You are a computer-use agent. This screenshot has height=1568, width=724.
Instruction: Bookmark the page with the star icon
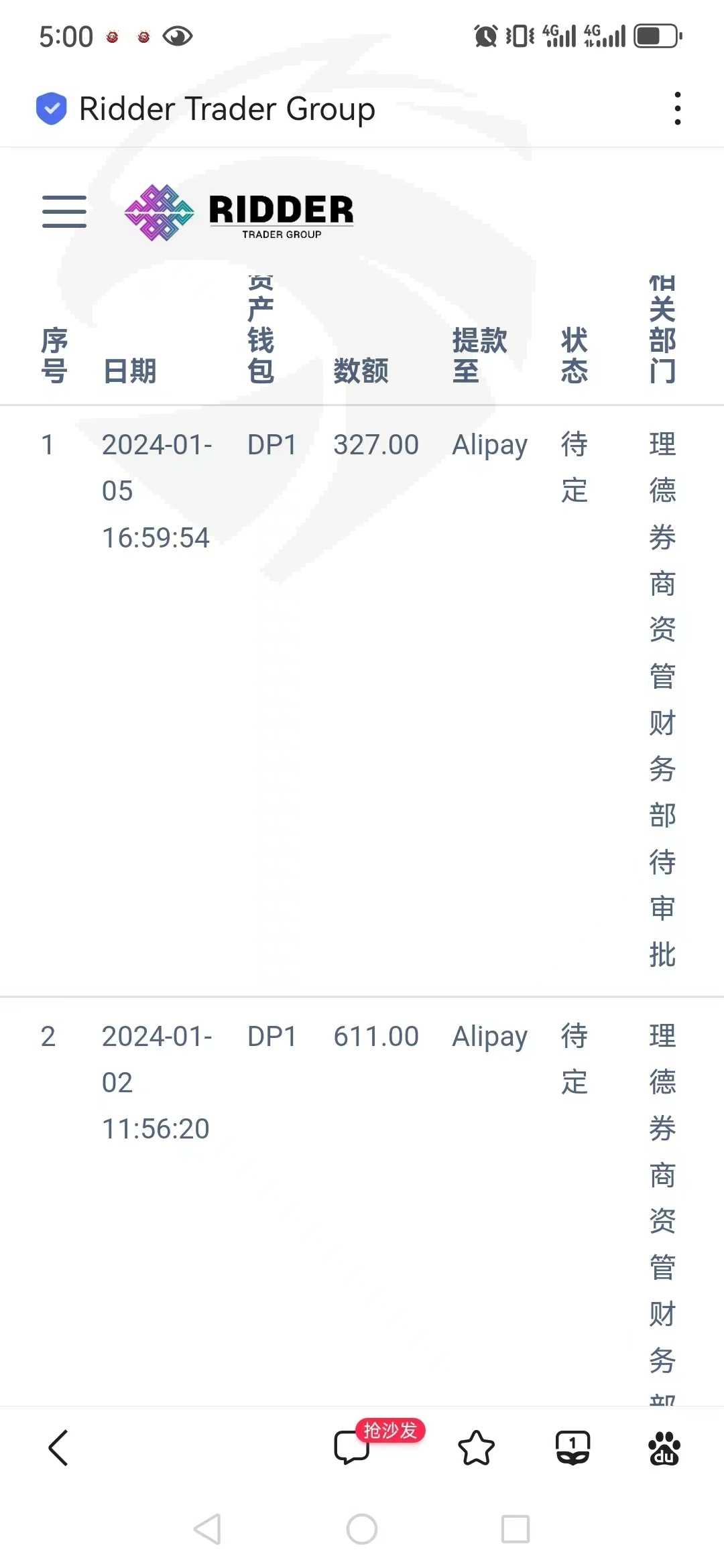tap(476, 1448)
